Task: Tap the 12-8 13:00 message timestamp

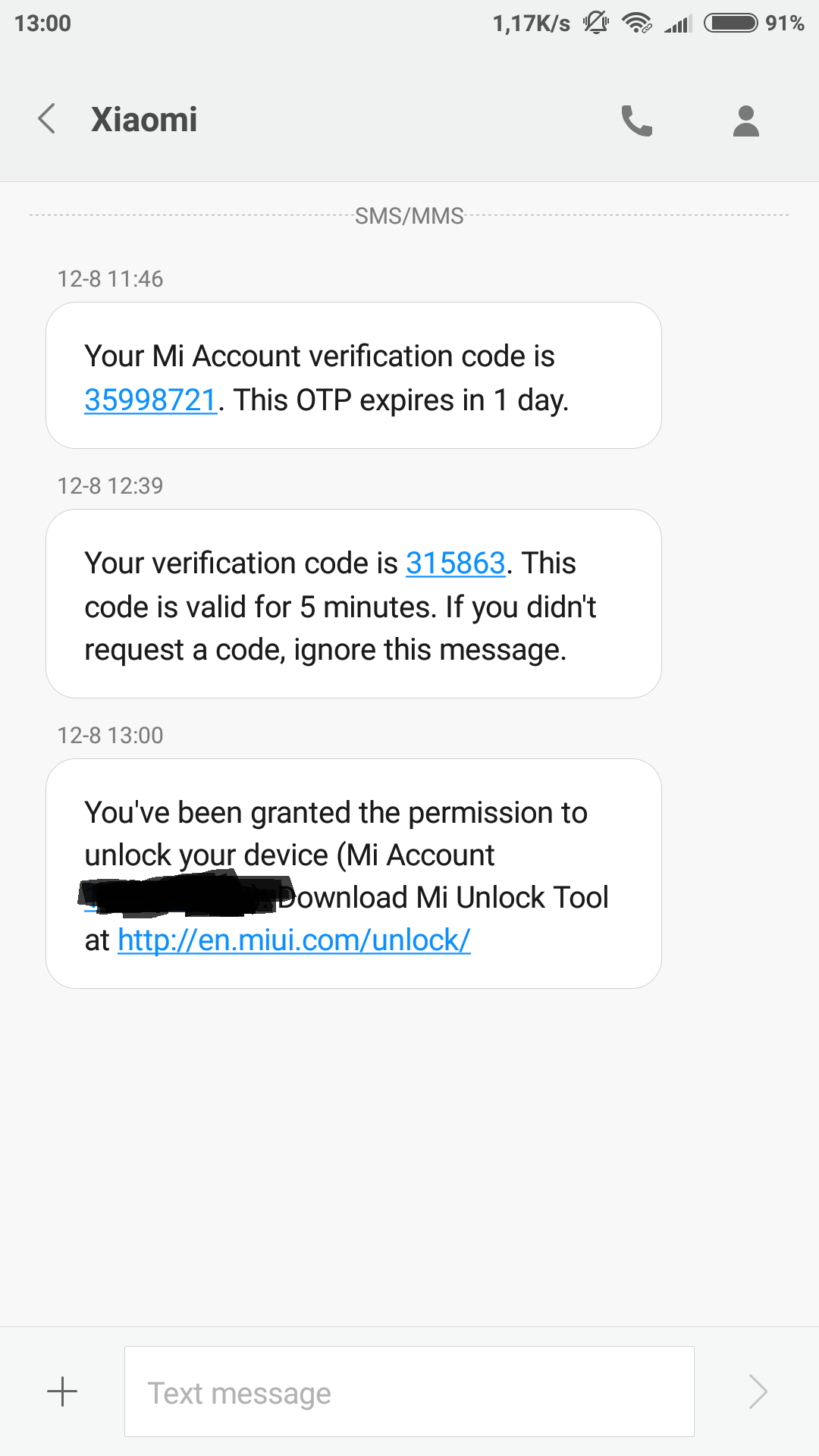Action: point(111,736)
